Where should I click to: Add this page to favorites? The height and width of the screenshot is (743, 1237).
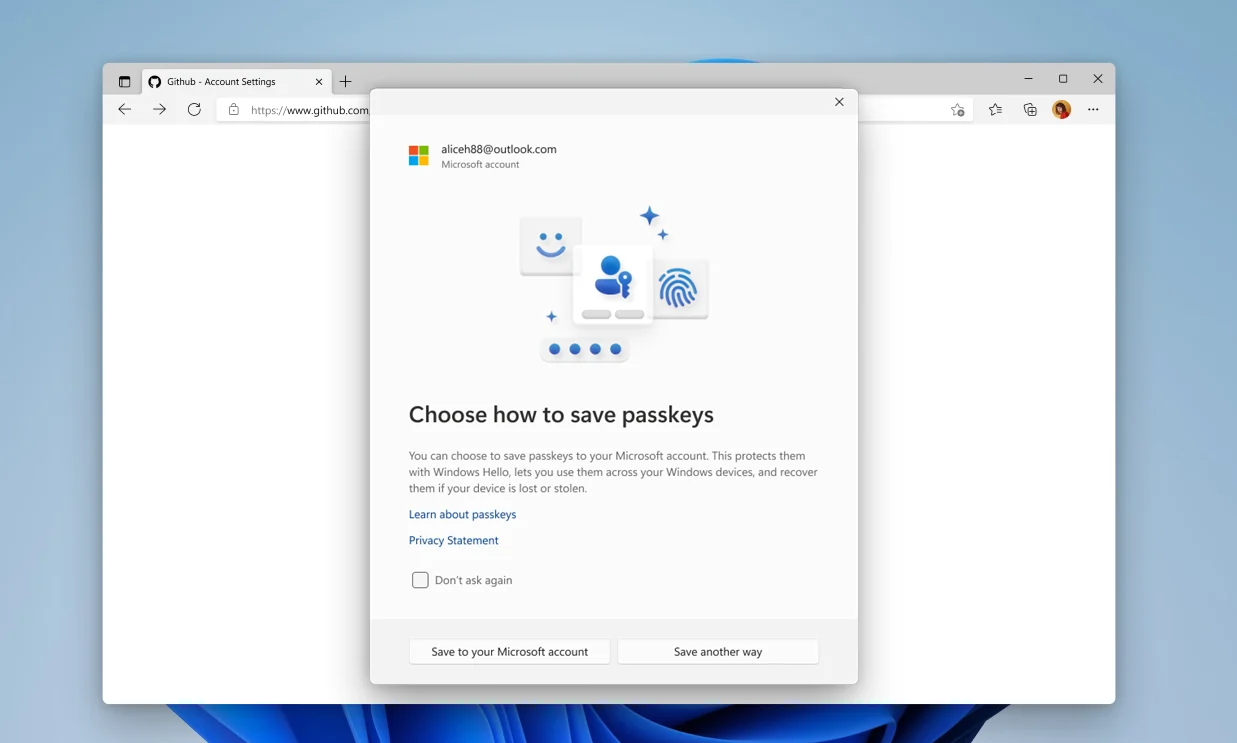tap(956, 109)
